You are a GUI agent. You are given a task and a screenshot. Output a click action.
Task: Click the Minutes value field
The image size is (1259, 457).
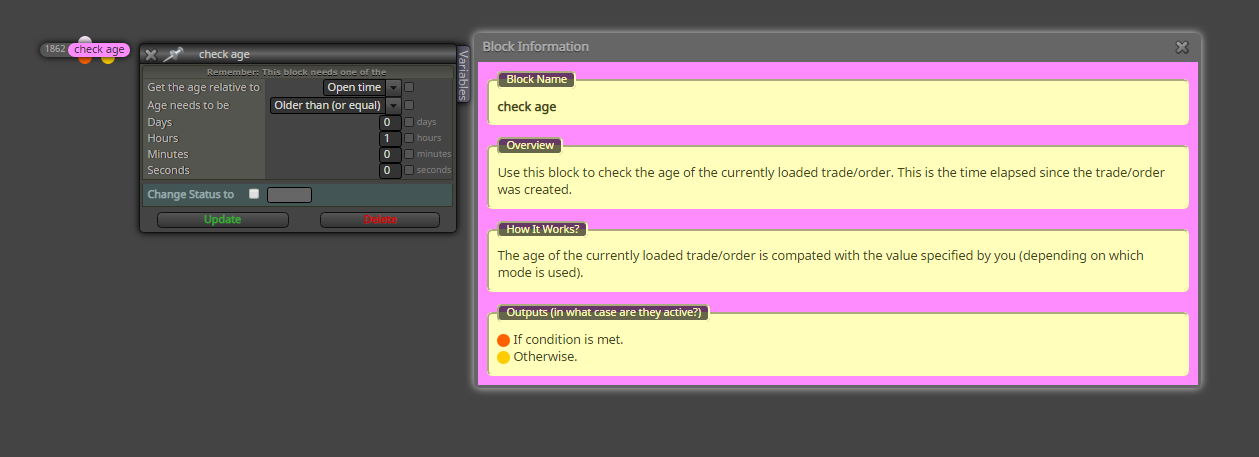pyautogui.click(x=390, y=154)
